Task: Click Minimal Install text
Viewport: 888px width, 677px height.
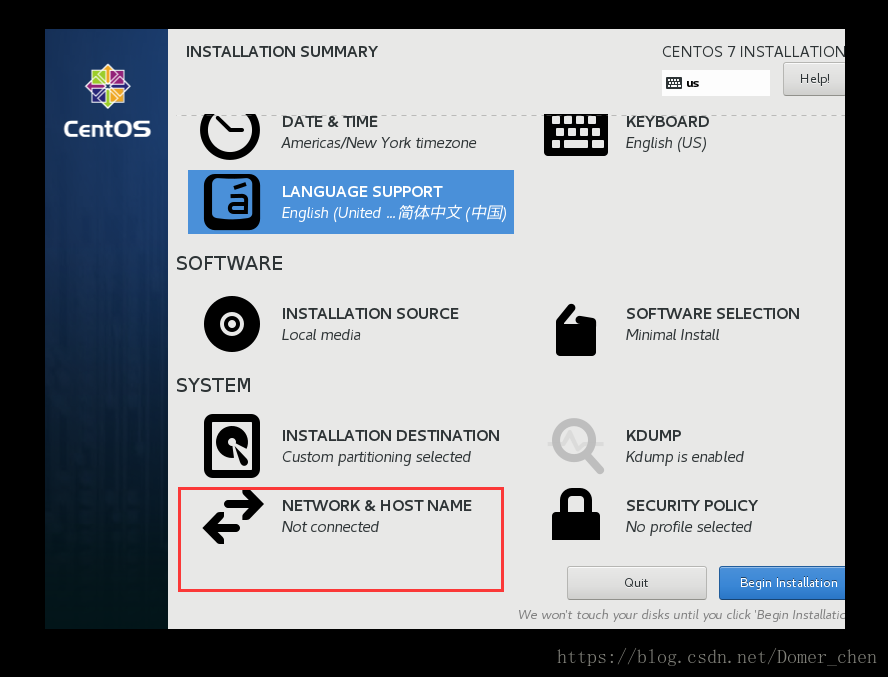Action: tap(672, 335)
